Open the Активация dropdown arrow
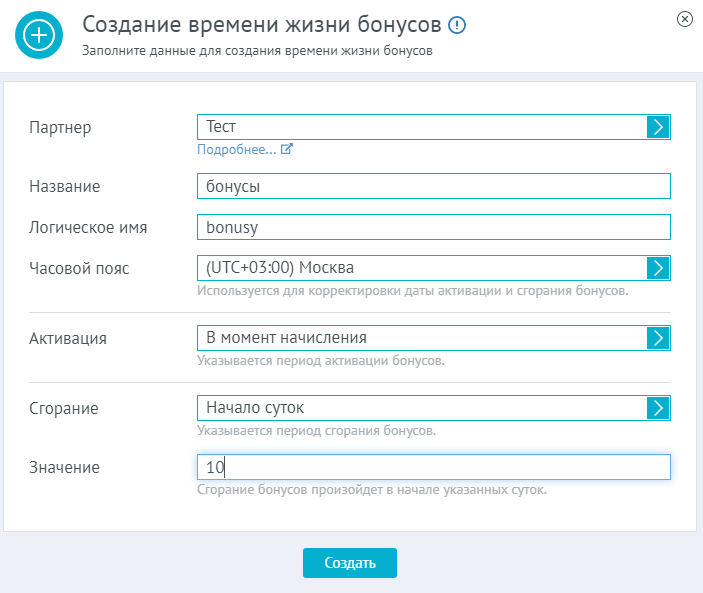 click(658, 338)
